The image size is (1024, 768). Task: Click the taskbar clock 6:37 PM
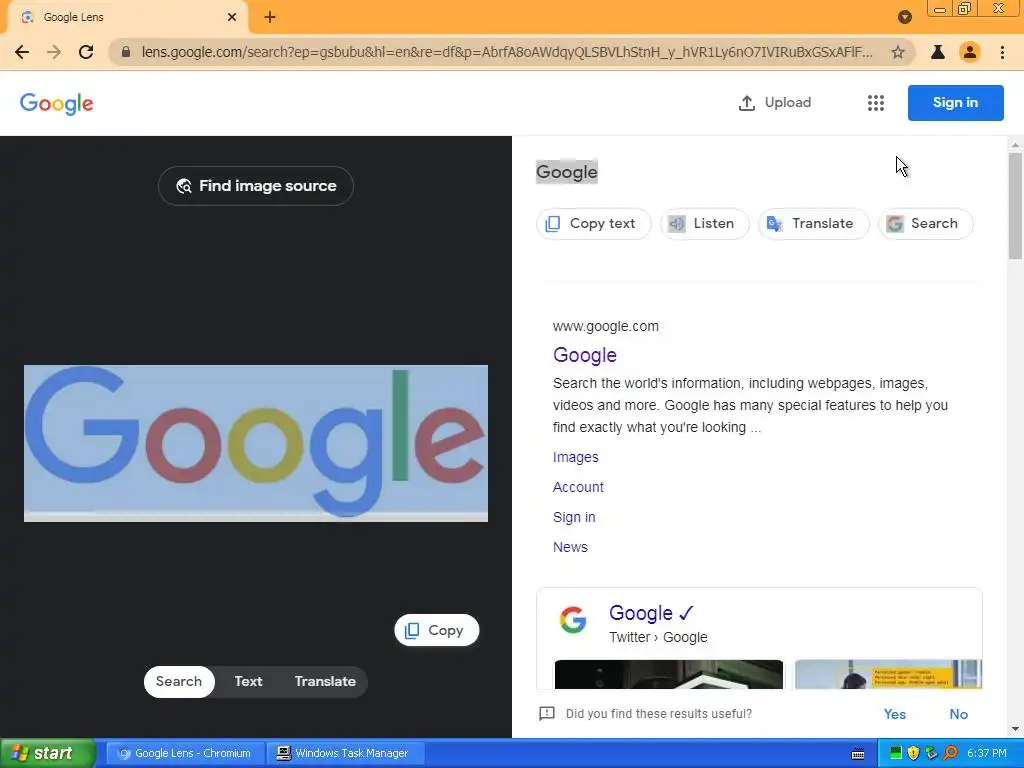(987, 754)
